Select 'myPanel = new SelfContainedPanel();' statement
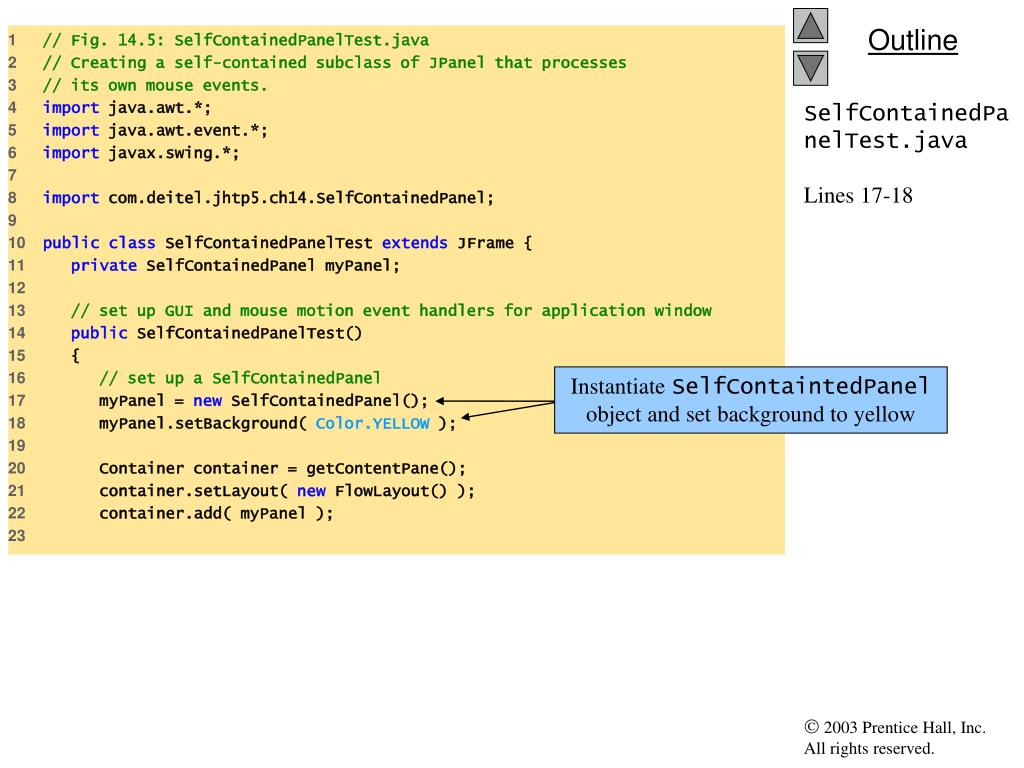Viewport: 1024px width, 768px height. click(263, 401)
